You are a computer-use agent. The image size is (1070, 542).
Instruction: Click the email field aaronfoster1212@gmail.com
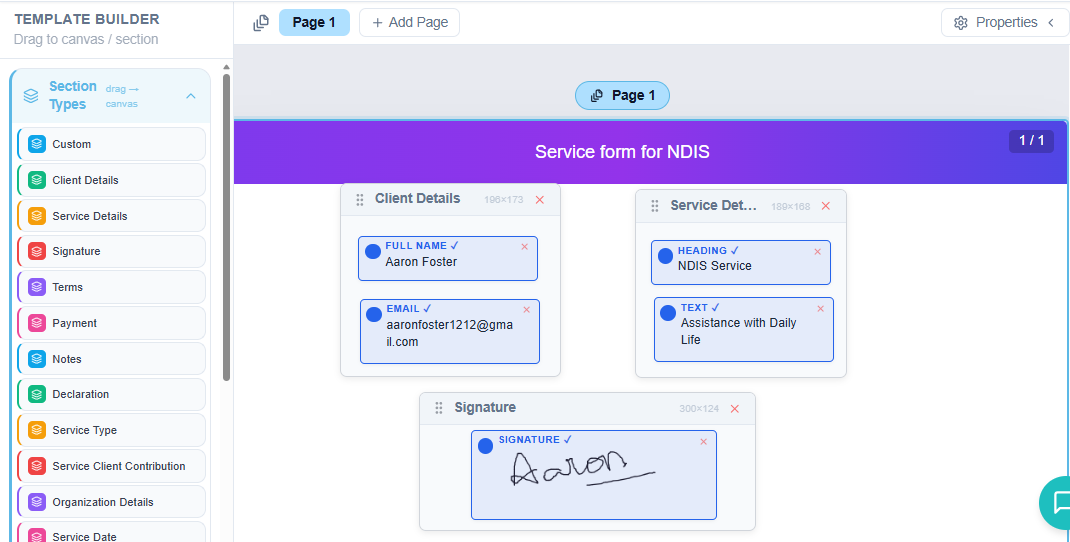pyautogui.click(x=450, y=332)
